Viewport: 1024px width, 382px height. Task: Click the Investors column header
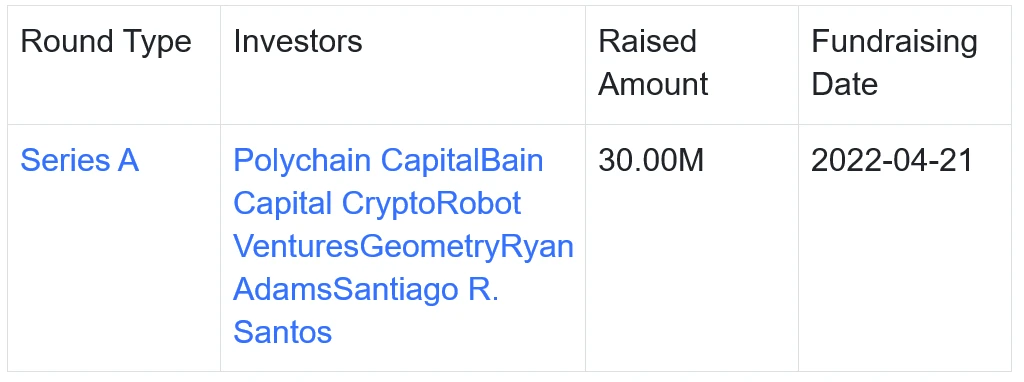tap(298, 42)
